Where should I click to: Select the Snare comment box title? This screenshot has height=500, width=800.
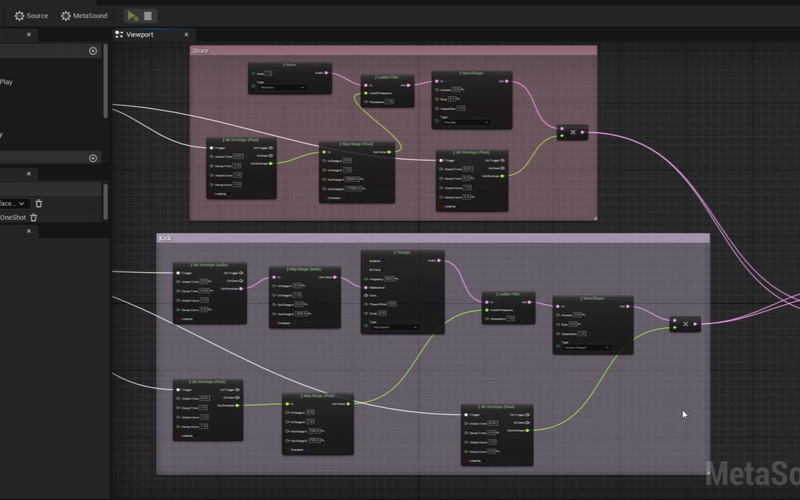coord(201,50)
